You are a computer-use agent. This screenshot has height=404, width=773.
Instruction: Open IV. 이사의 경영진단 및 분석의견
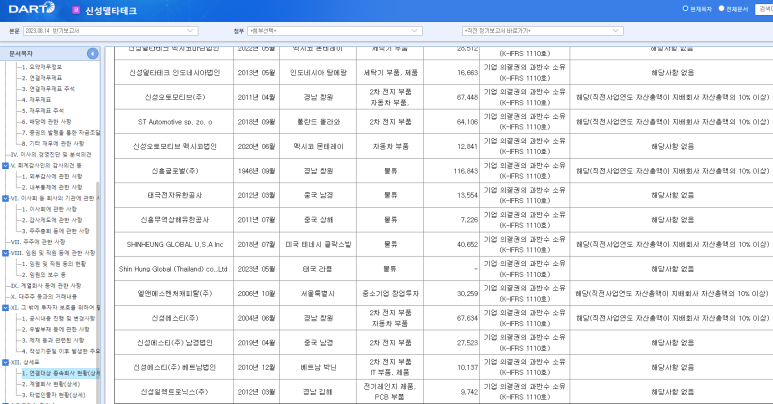(51, 154)
